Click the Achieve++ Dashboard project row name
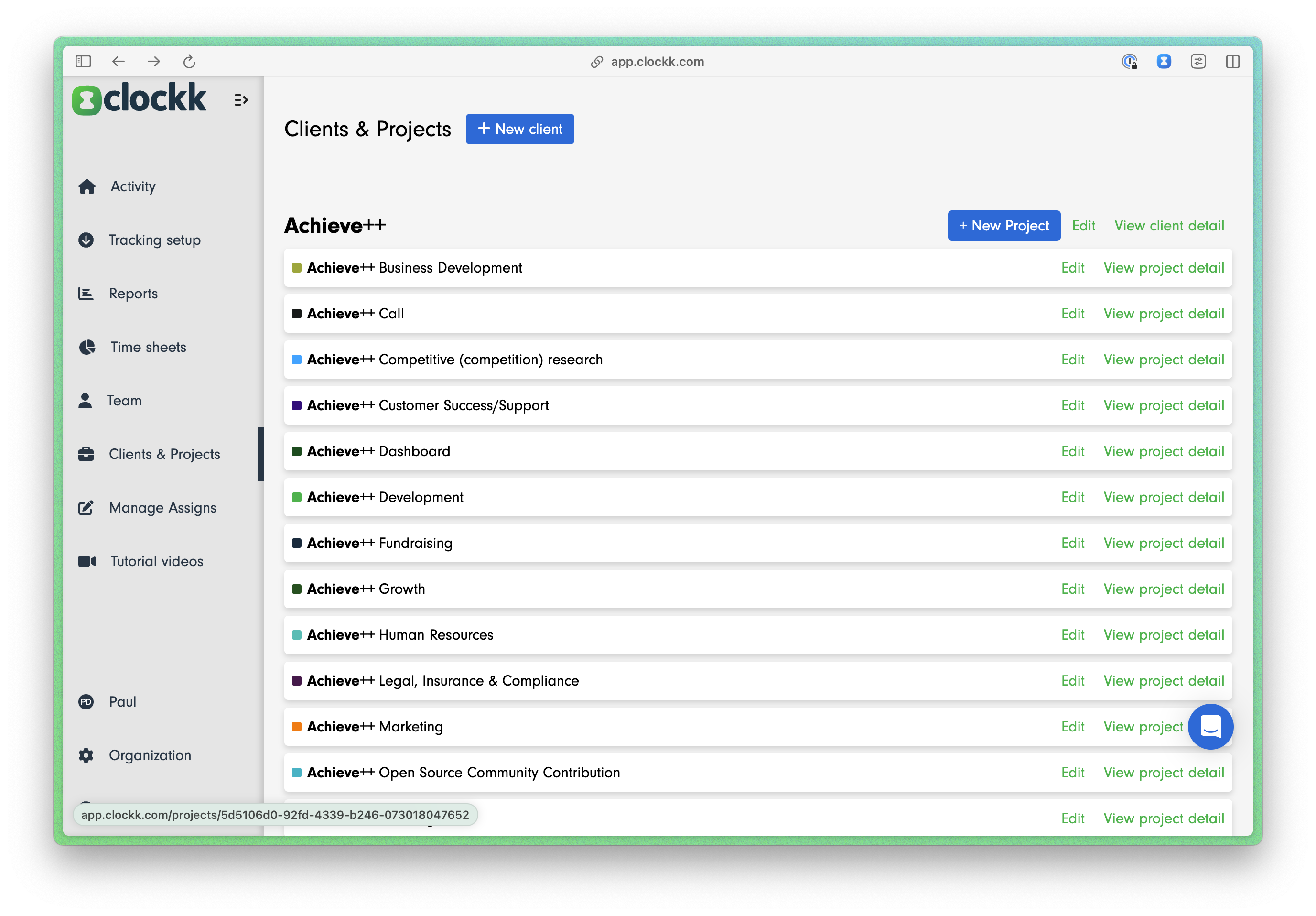The height and width of the screenshot is (916, 1316). 379,451
